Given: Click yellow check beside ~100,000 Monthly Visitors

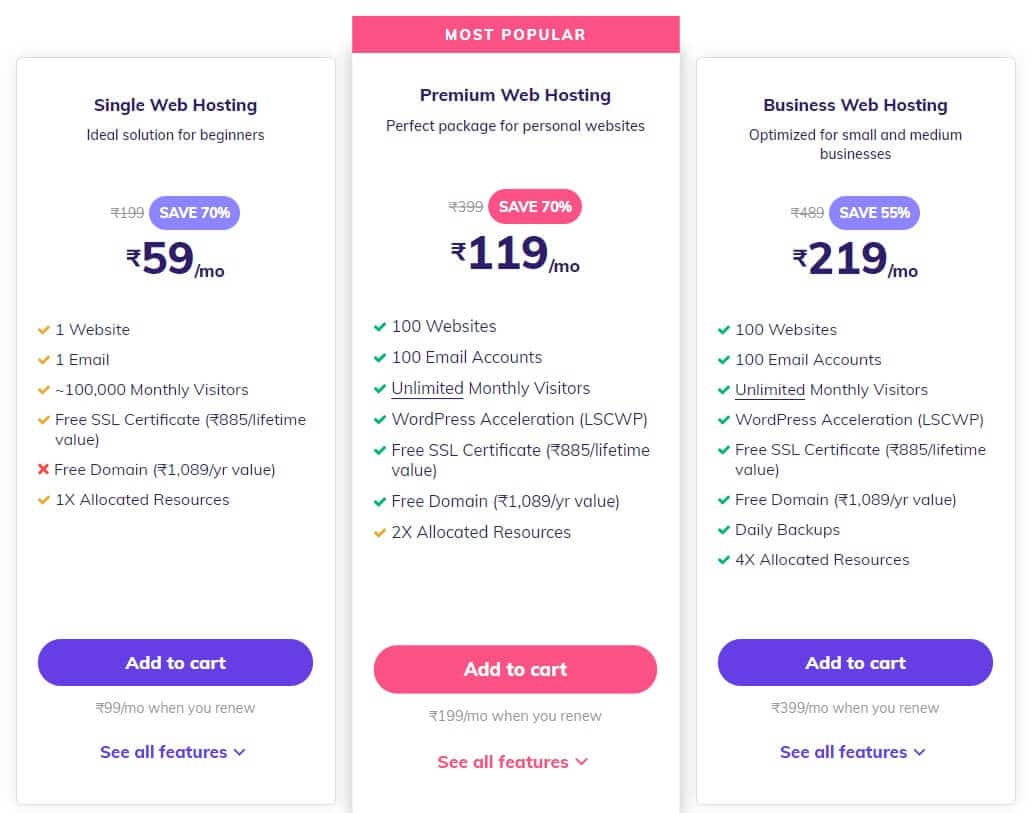Looking at the screenshot, I should coord(44,390).
